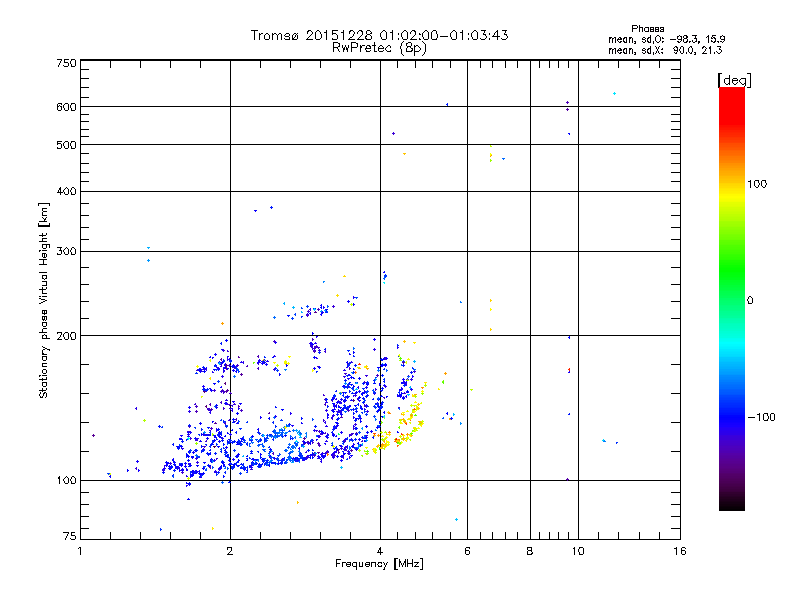800x600 pixels.
Task: Click the Frequency [MHz] axis title
Action: [379, 564]
